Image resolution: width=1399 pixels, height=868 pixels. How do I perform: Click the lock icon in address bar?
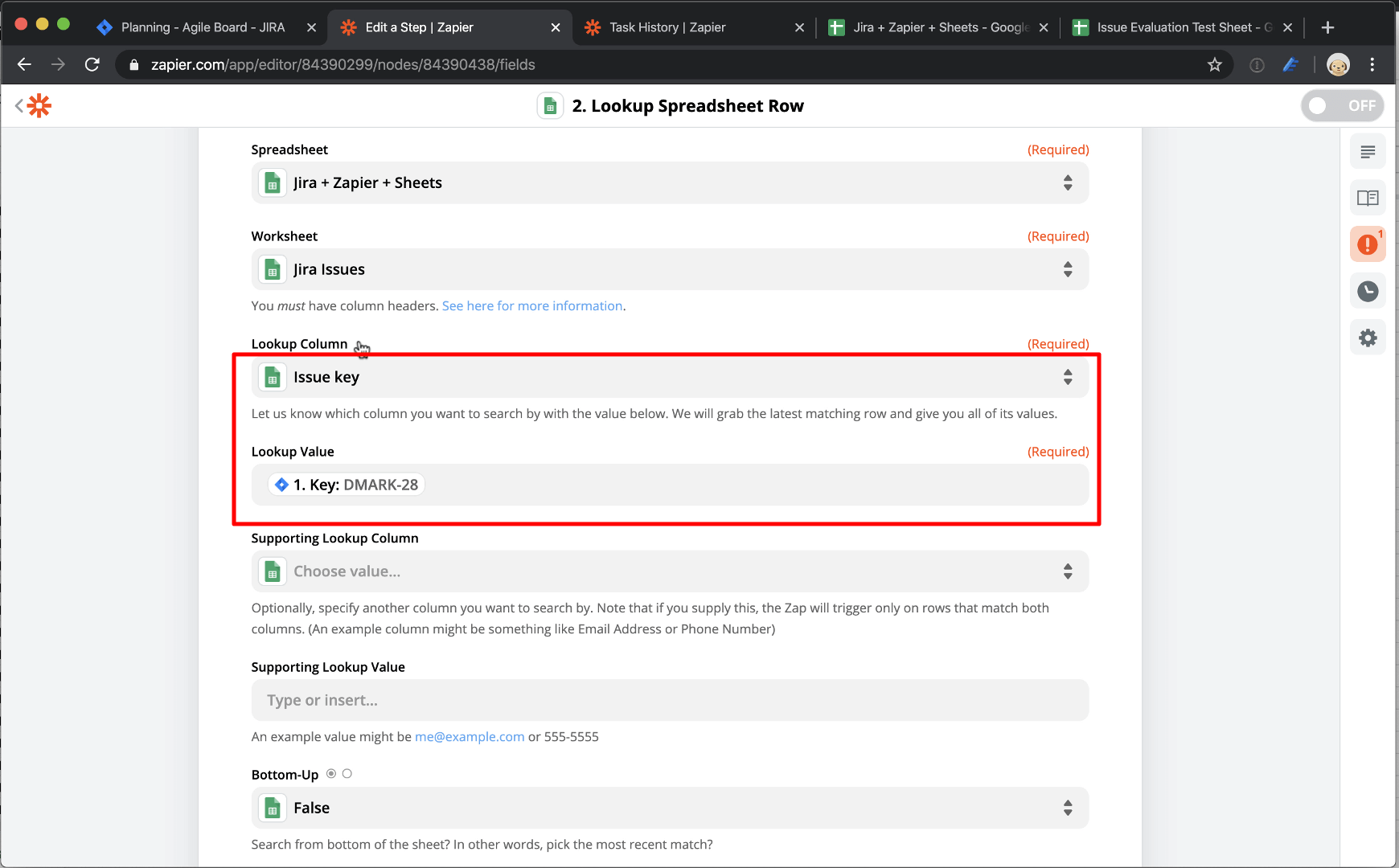134,65
